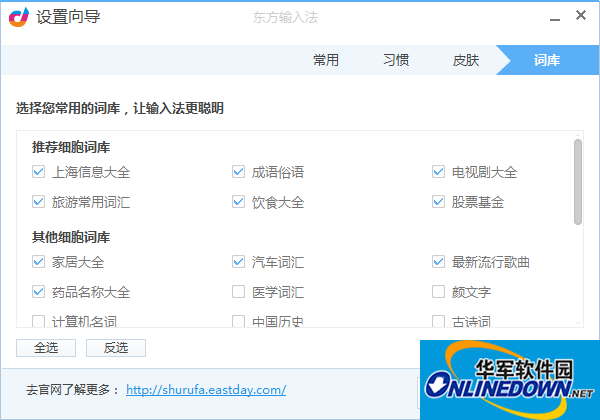Select the 词库 tab
Image resolution: width=600 pixels, height=420 pixels.
pyautogui.click(x=547, y=60)
